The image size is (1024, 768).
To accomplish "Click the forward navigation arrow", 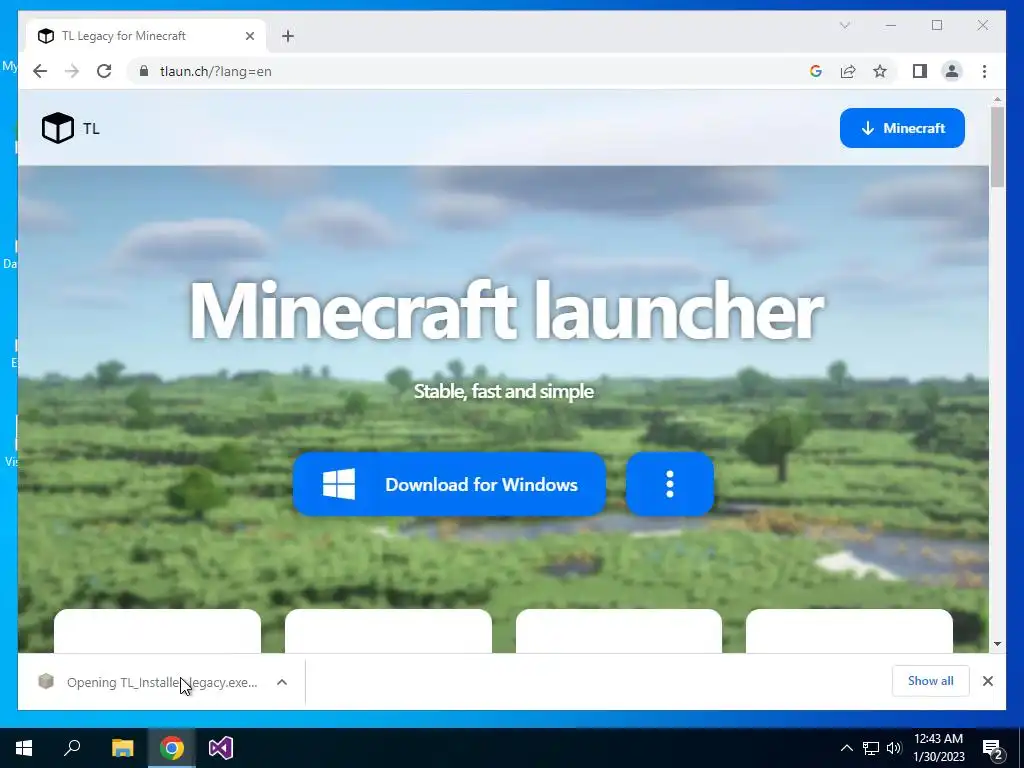I will pos(72,71).
